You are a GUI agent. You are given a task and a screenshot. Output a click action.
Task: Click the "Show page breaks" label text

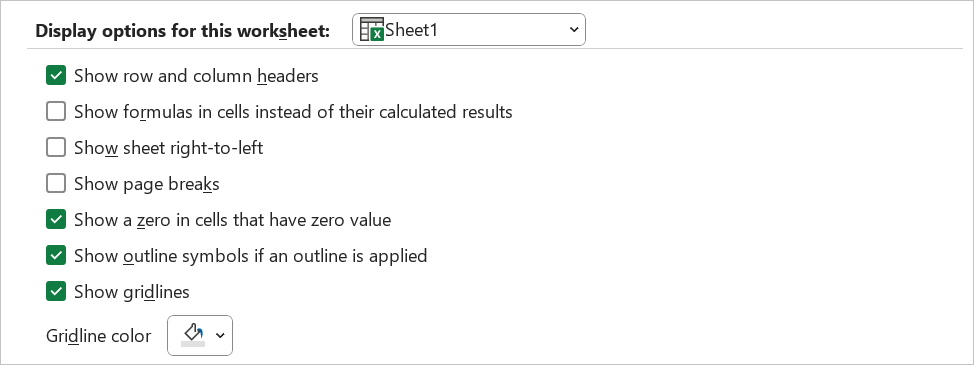click(x=147, y=184)
